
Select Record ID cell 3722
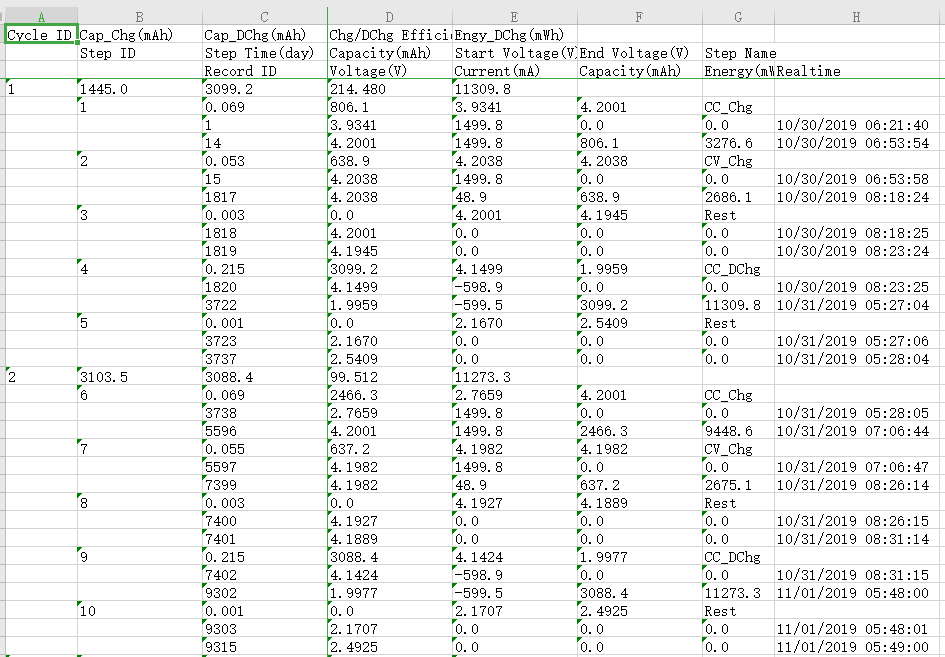coord(265,305)
